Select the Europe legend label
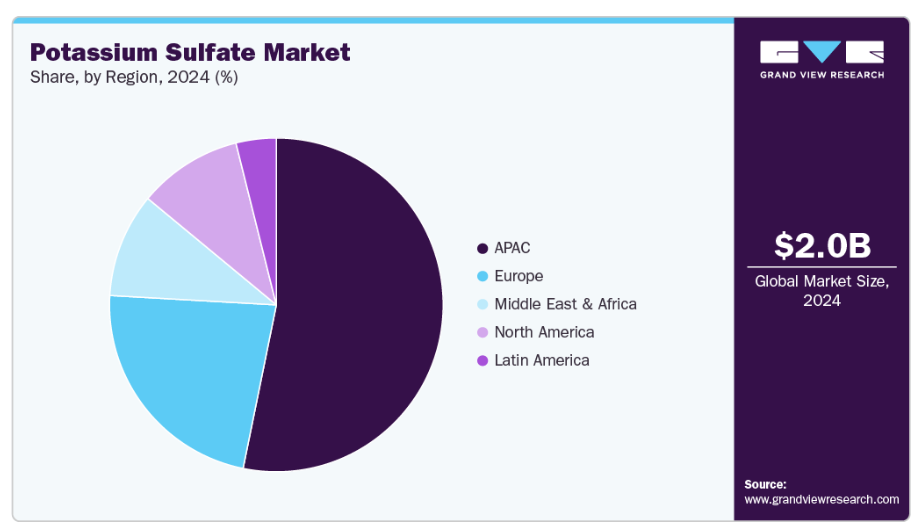This screenshot has height=527, width=913. [519, 276]
